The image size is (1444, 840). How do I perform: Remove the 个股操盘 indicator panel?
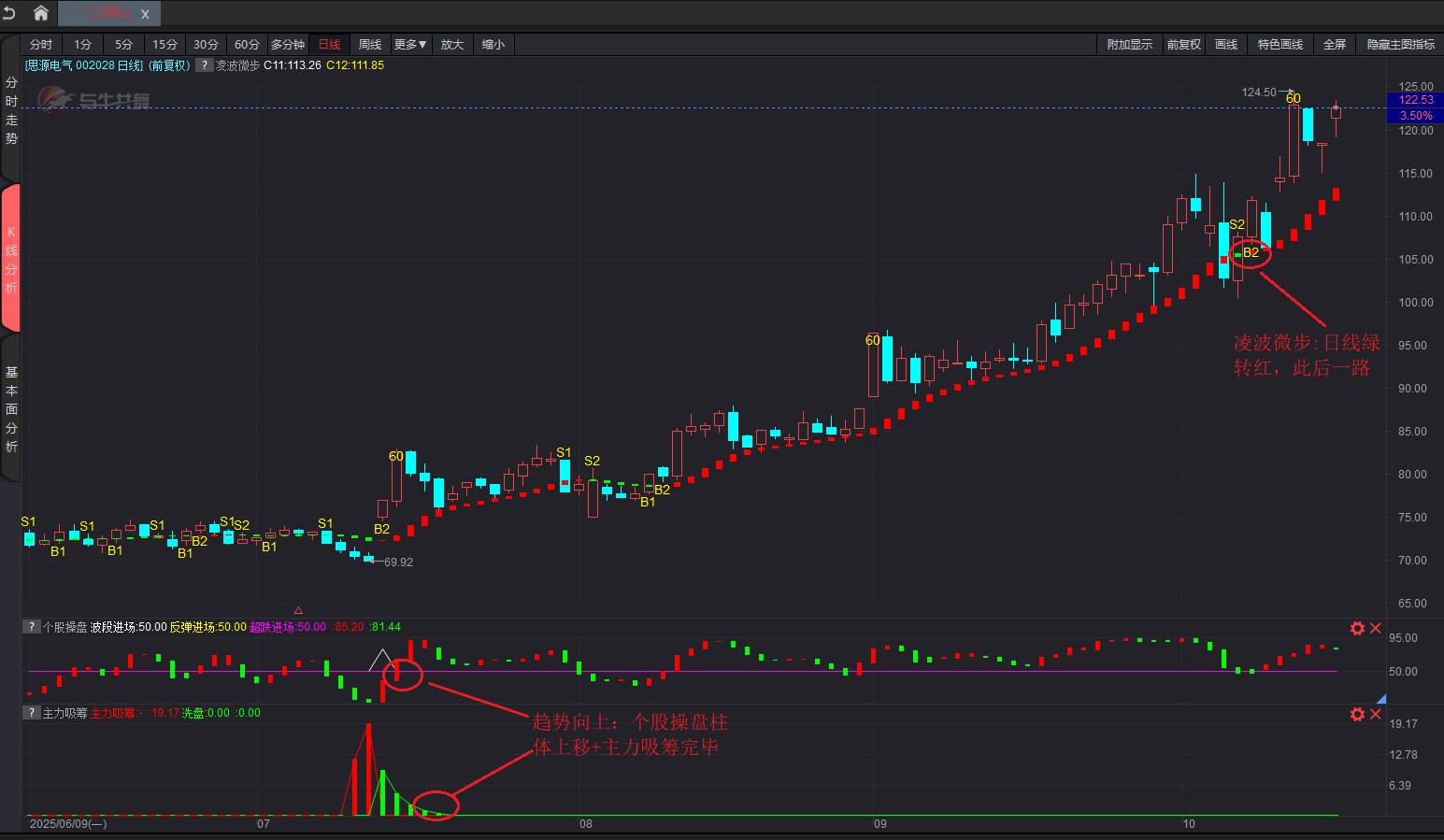pyautogui.click(x=1376, y=628)
